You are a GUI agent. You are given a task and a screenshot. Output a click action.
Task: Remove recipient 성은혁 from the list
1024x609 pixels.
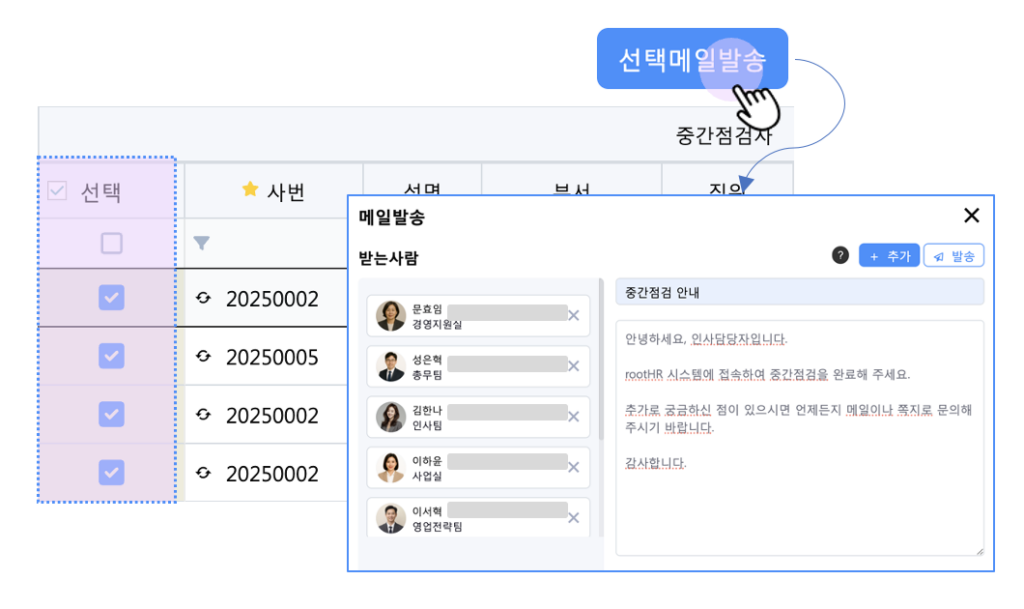click(574, 366)
